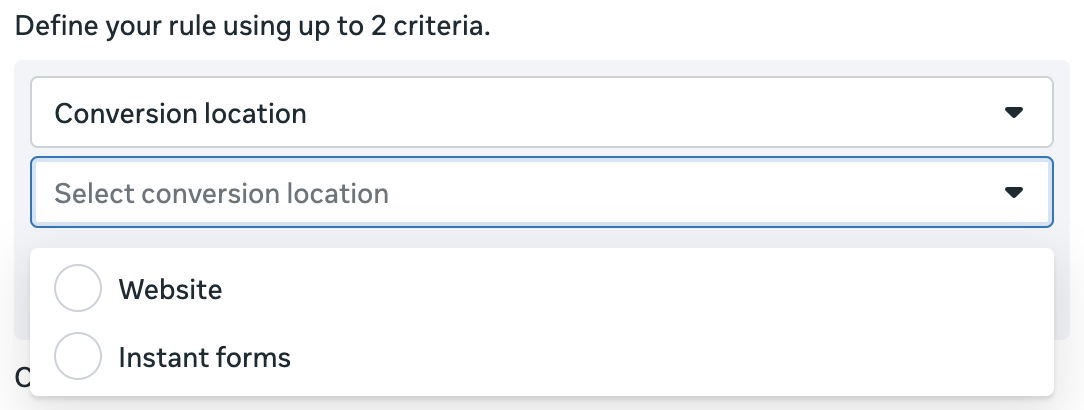Screen dimensions: 1084x410
Task: Click the focused blue-outlined dropdown field
Action: 540,192
